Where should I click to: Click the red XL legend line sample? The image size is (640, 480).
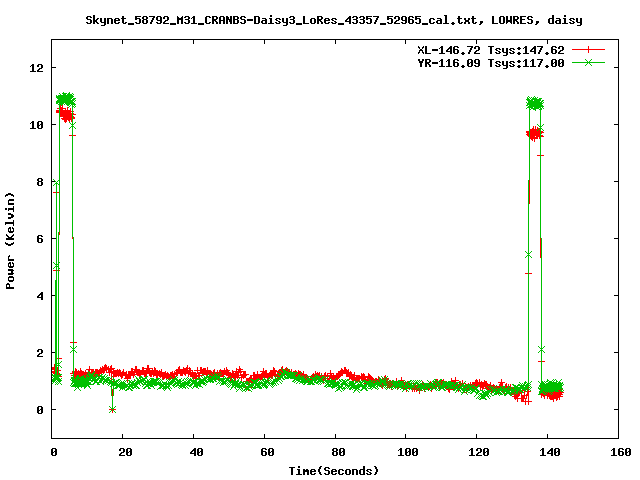point(588,50)
